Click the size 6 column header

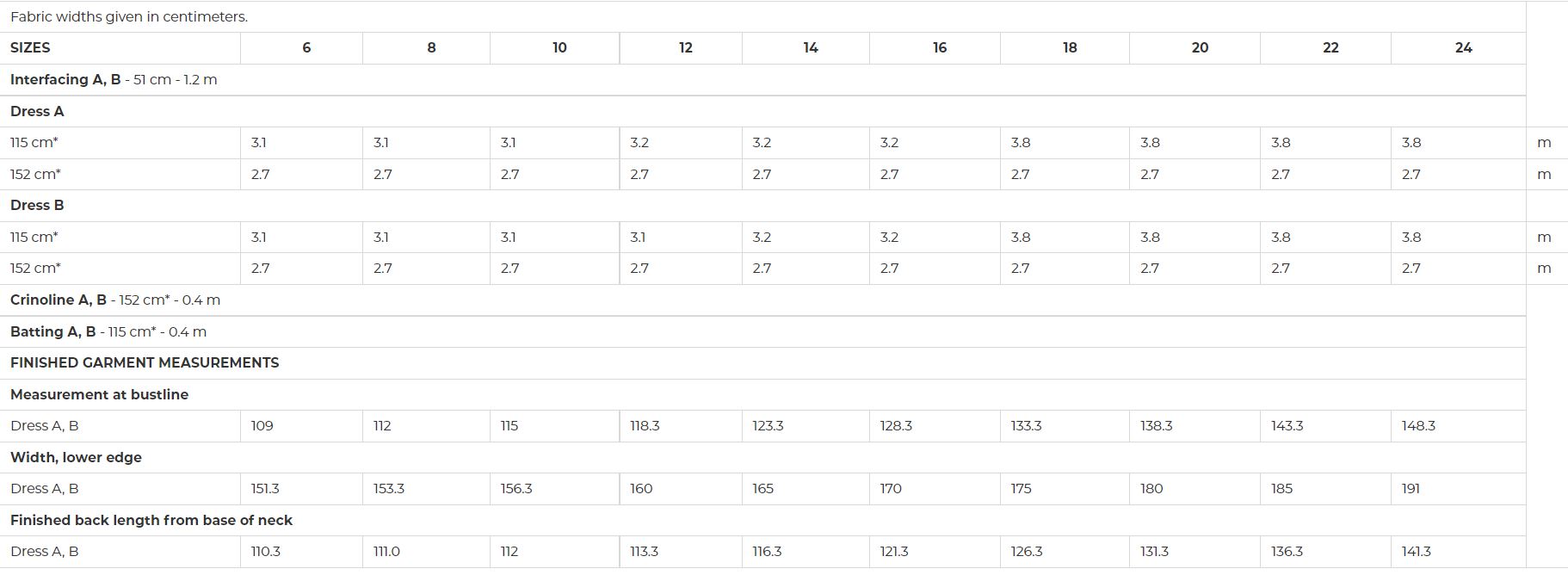(x=306, y=48)
